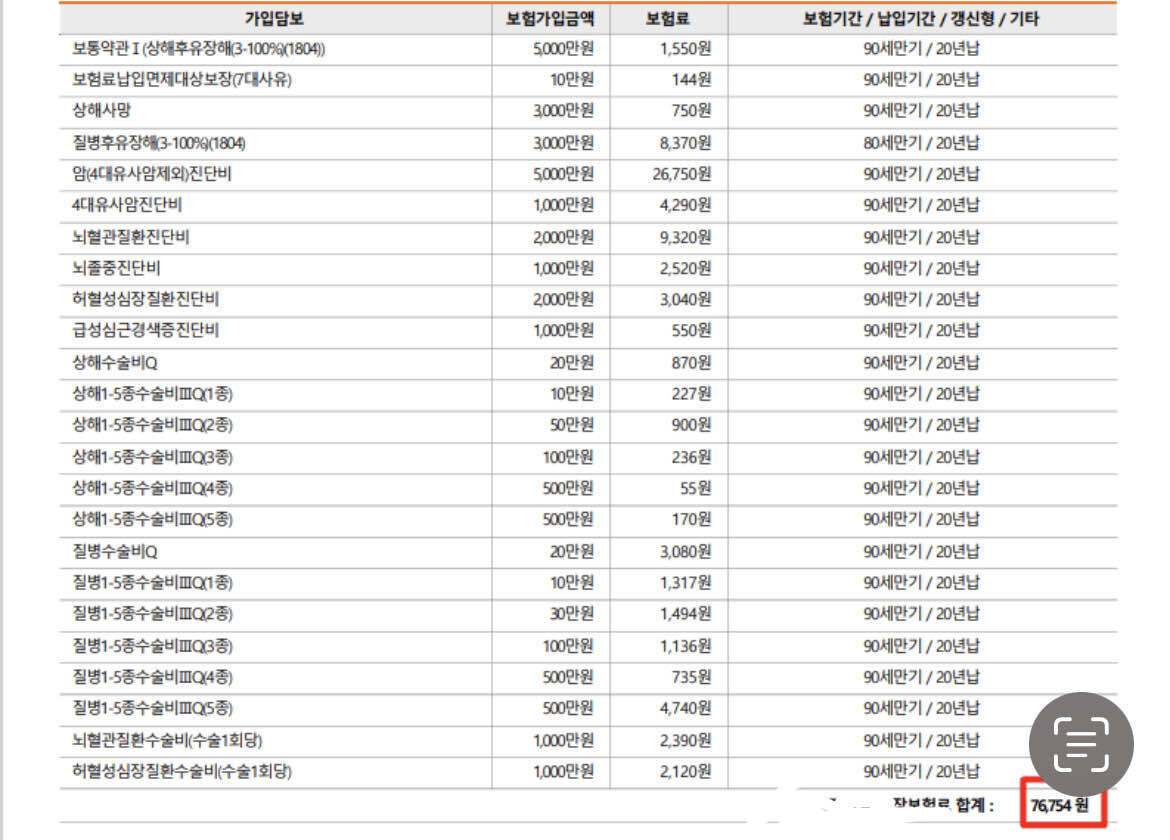1170x840 pixels.
Task: Select the 가입담보 column header
Action: coord(275,19)
